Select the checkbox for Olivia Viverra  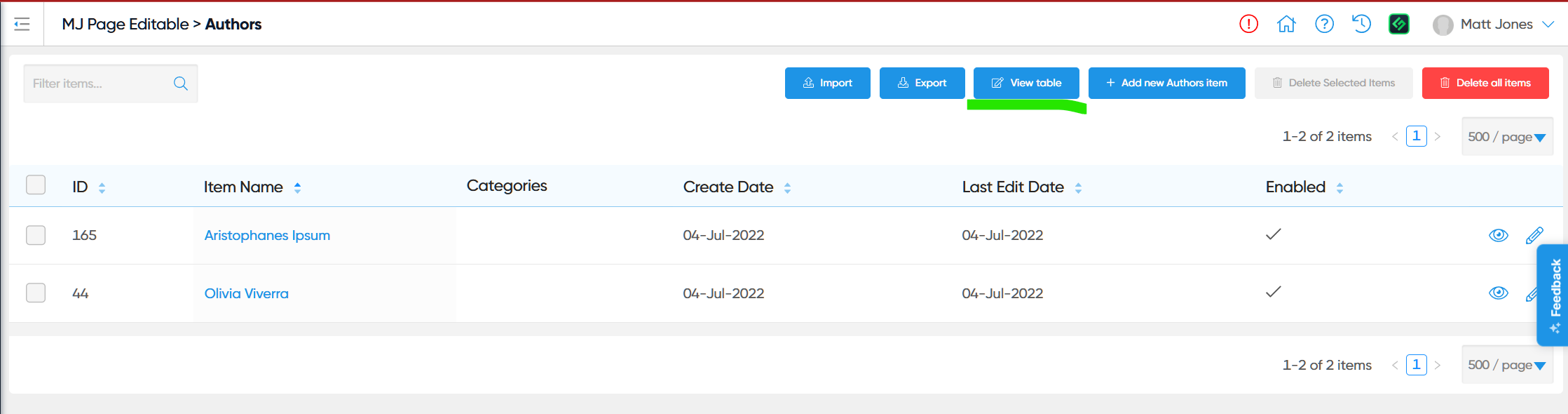click(36, 293)
